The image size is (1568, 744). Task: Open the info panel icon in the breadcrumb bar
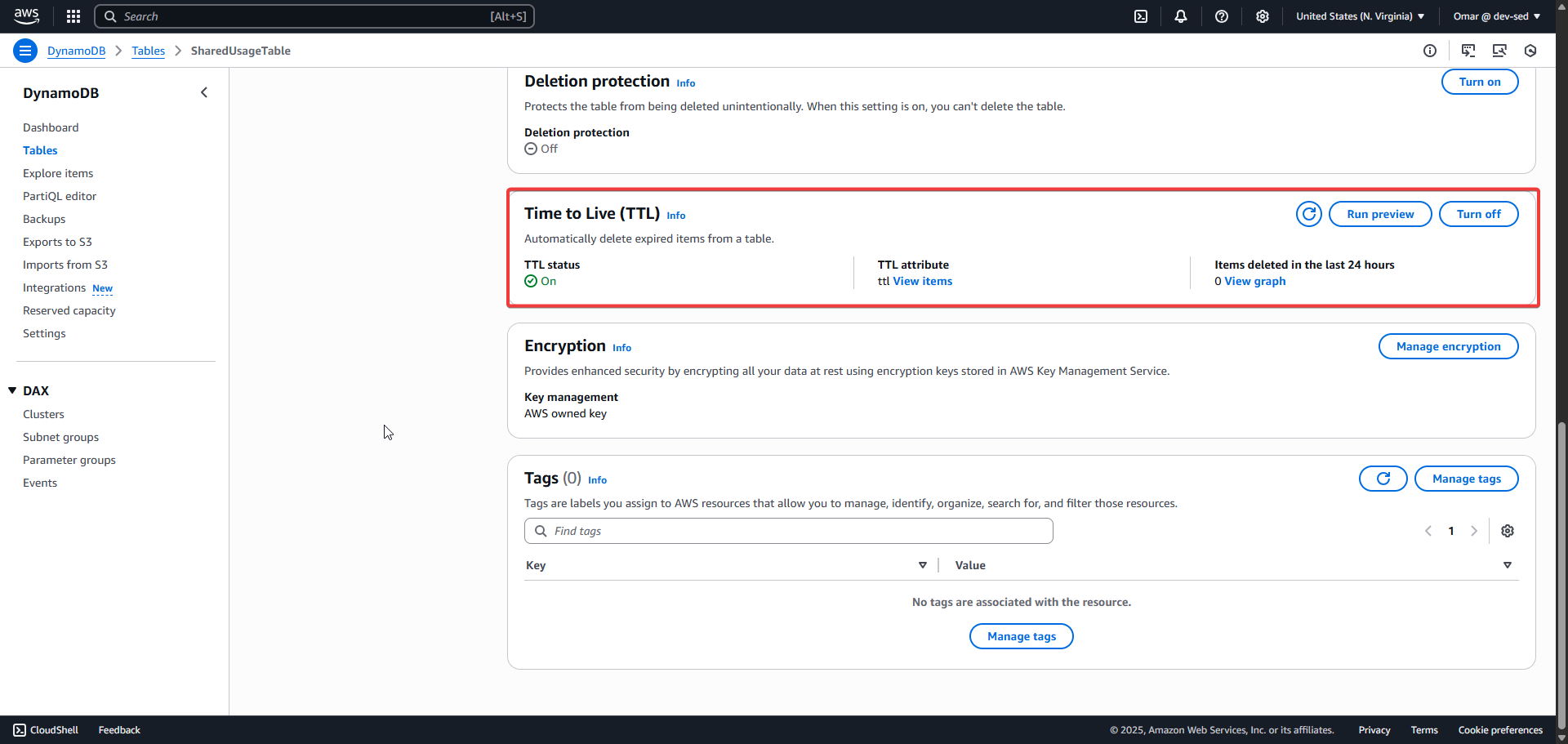(1430, 51)
